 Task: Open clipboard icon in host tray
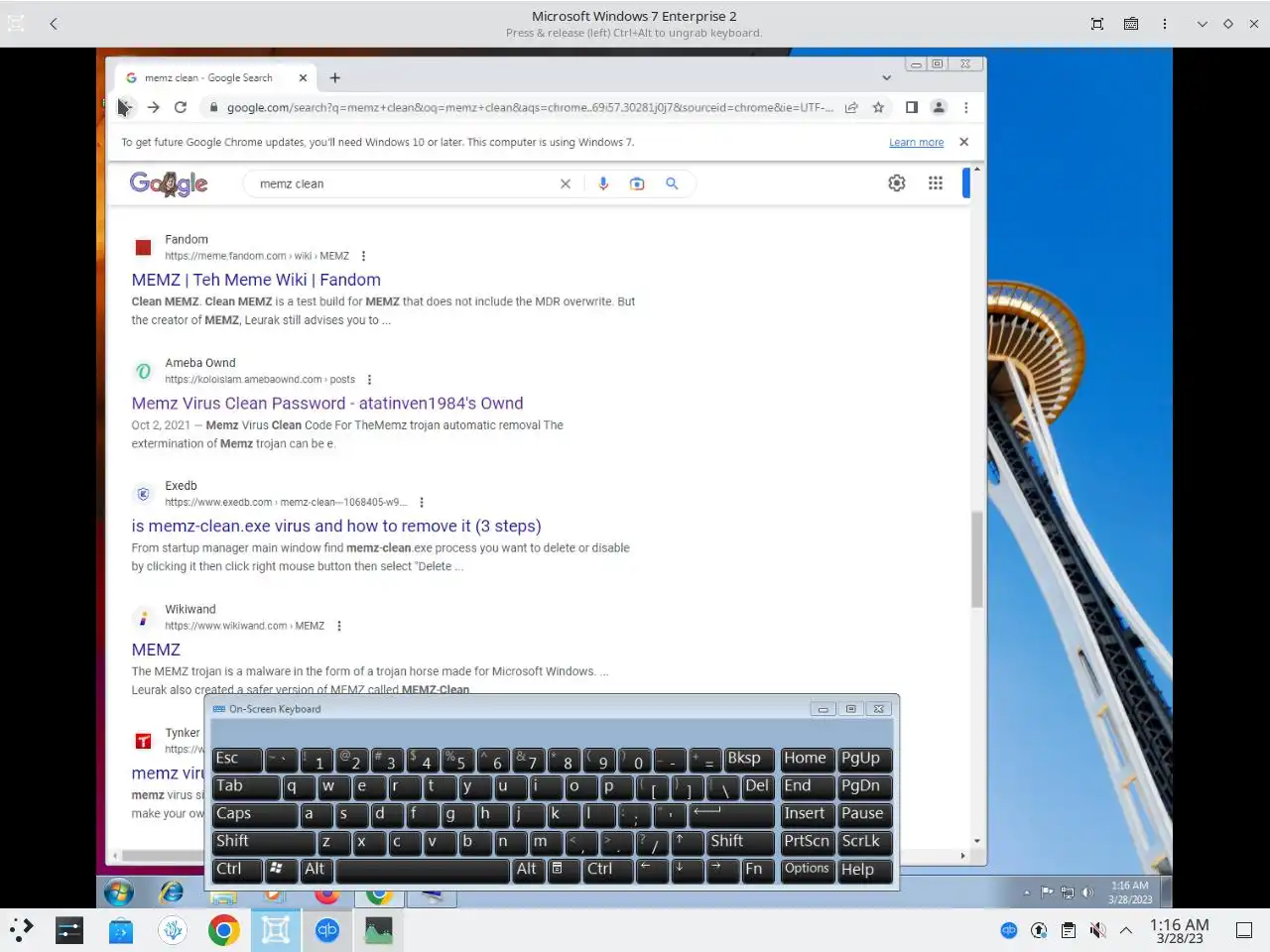tap(1069, 930)
